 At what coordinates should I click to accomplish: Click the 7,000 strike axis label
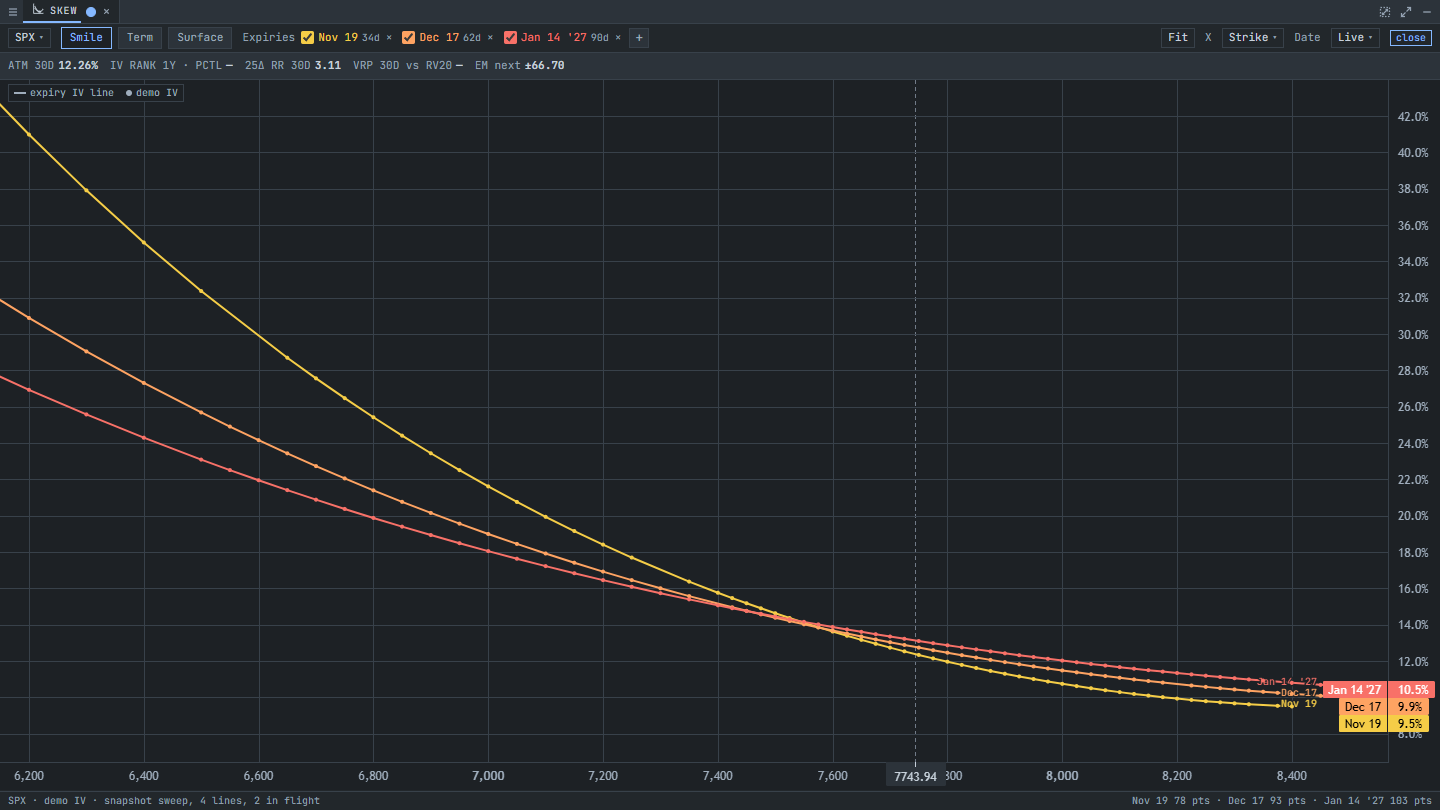(x=488, y=776)
